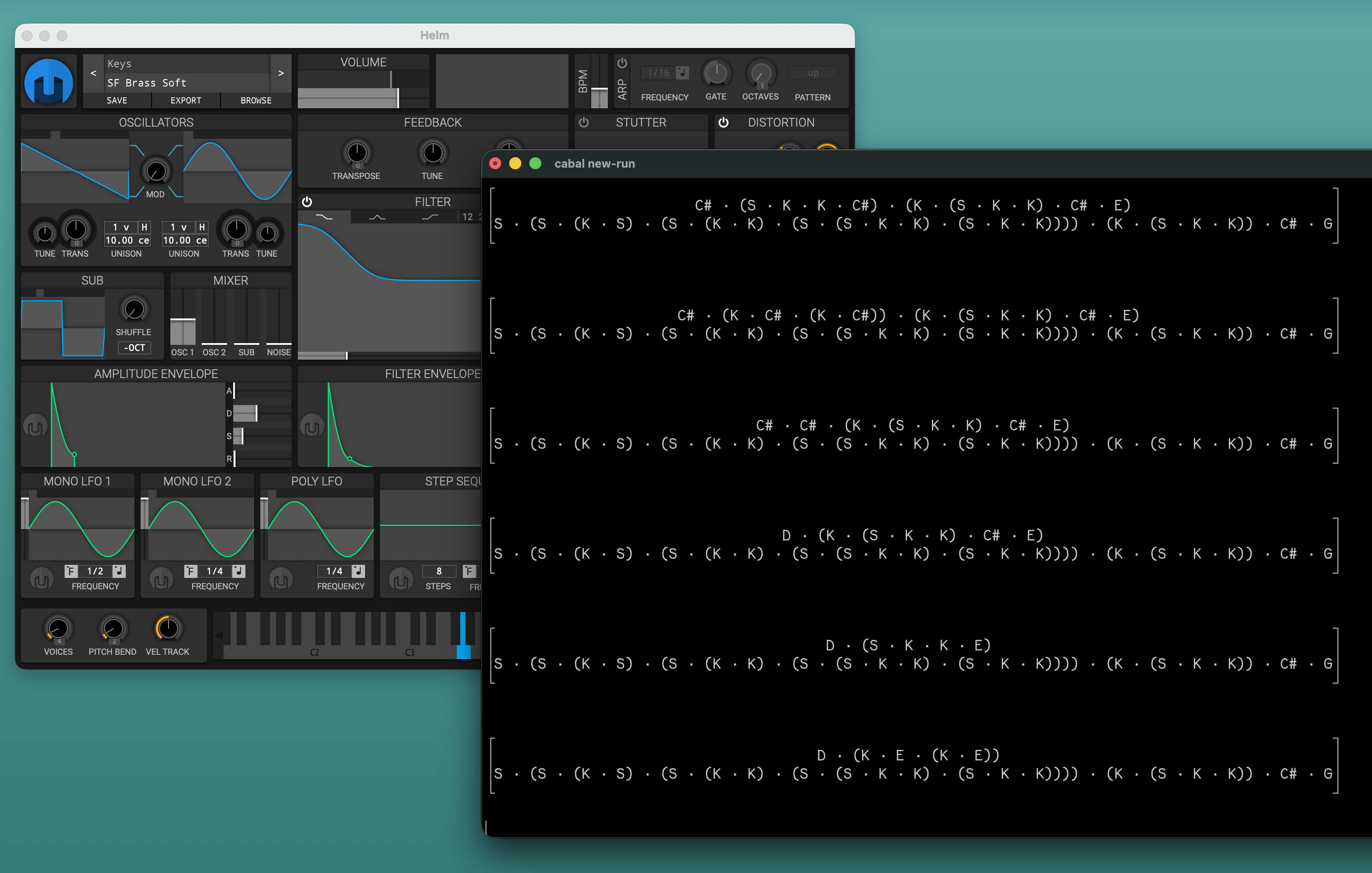Click Mono LFO 2 retrigger F icon
This screenshot has width=1372, height=873.
pyautogui.click(x=191, y=571)
